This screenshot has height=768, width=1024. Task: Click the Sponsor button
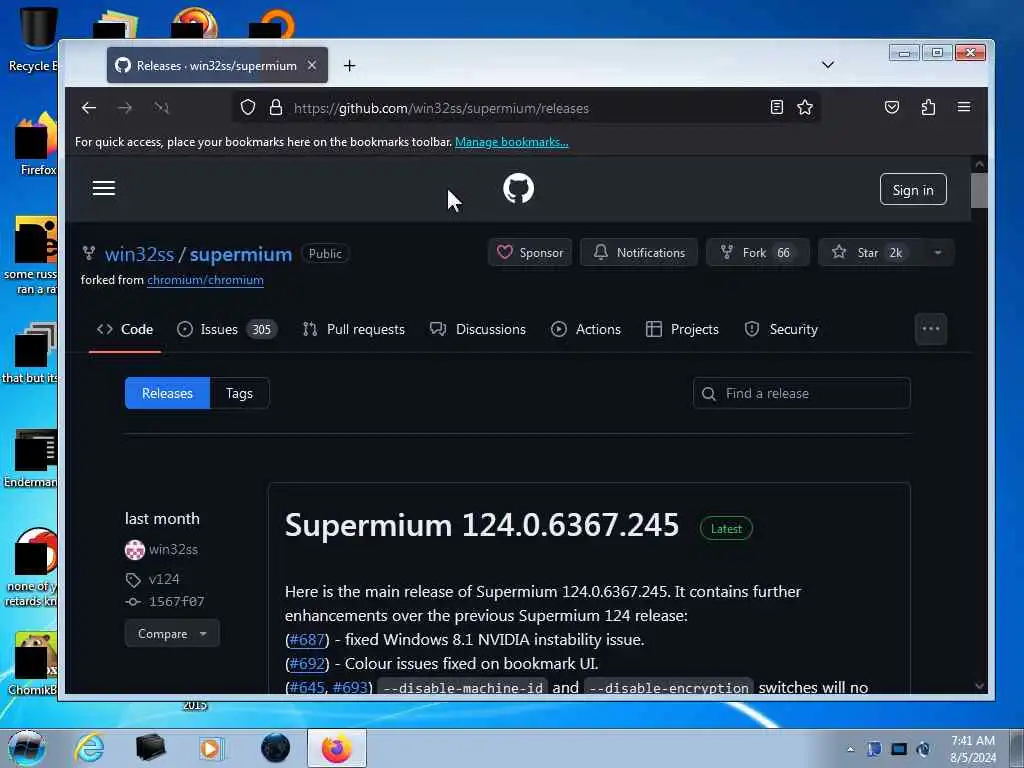click(x=530, y=253)
